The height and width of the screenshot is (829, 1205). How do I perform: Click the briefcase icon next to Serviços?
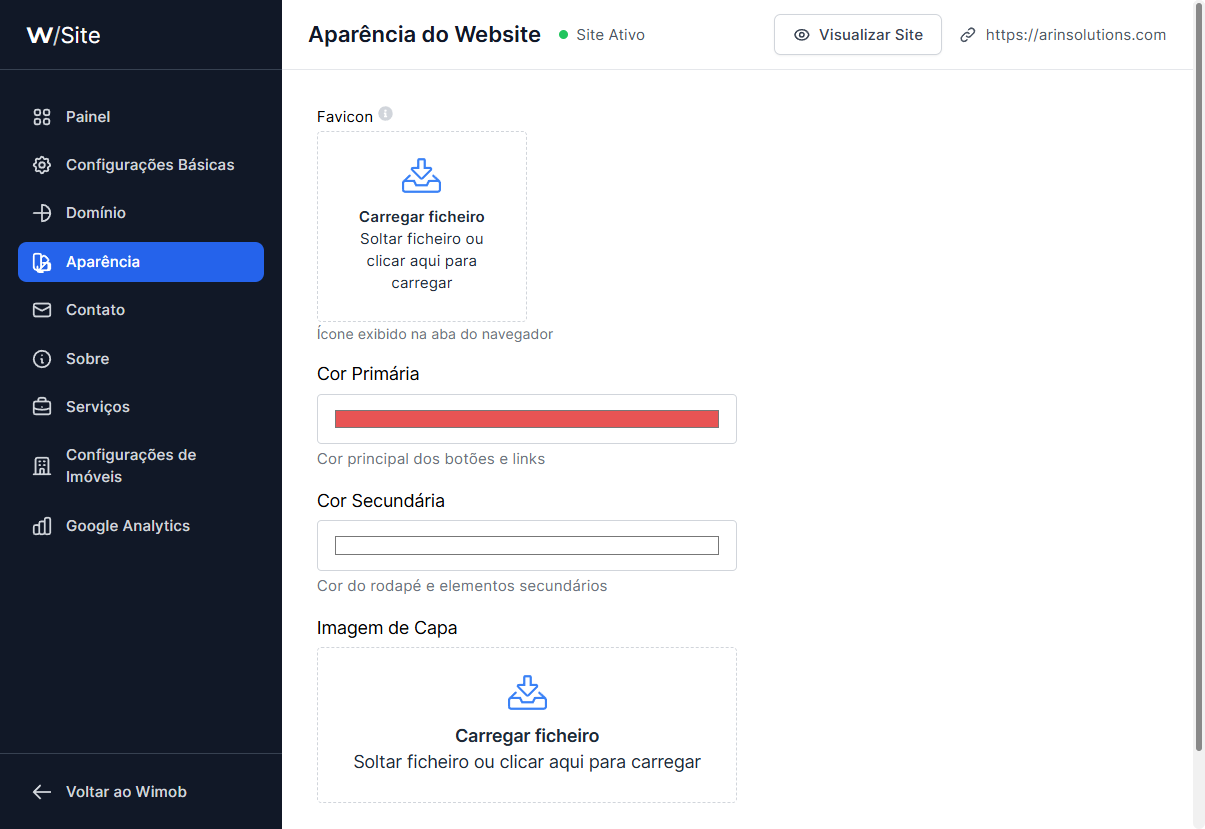42,407
